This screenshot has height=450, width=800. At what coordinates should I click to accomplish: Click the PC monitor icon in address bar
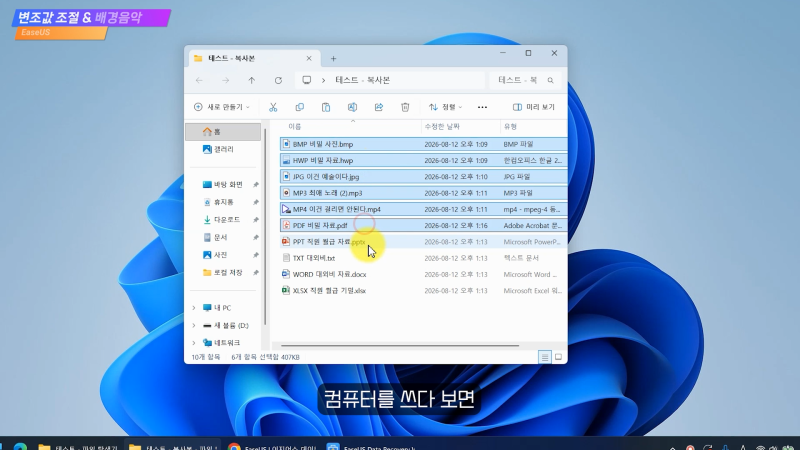click(x=307, y=80)
